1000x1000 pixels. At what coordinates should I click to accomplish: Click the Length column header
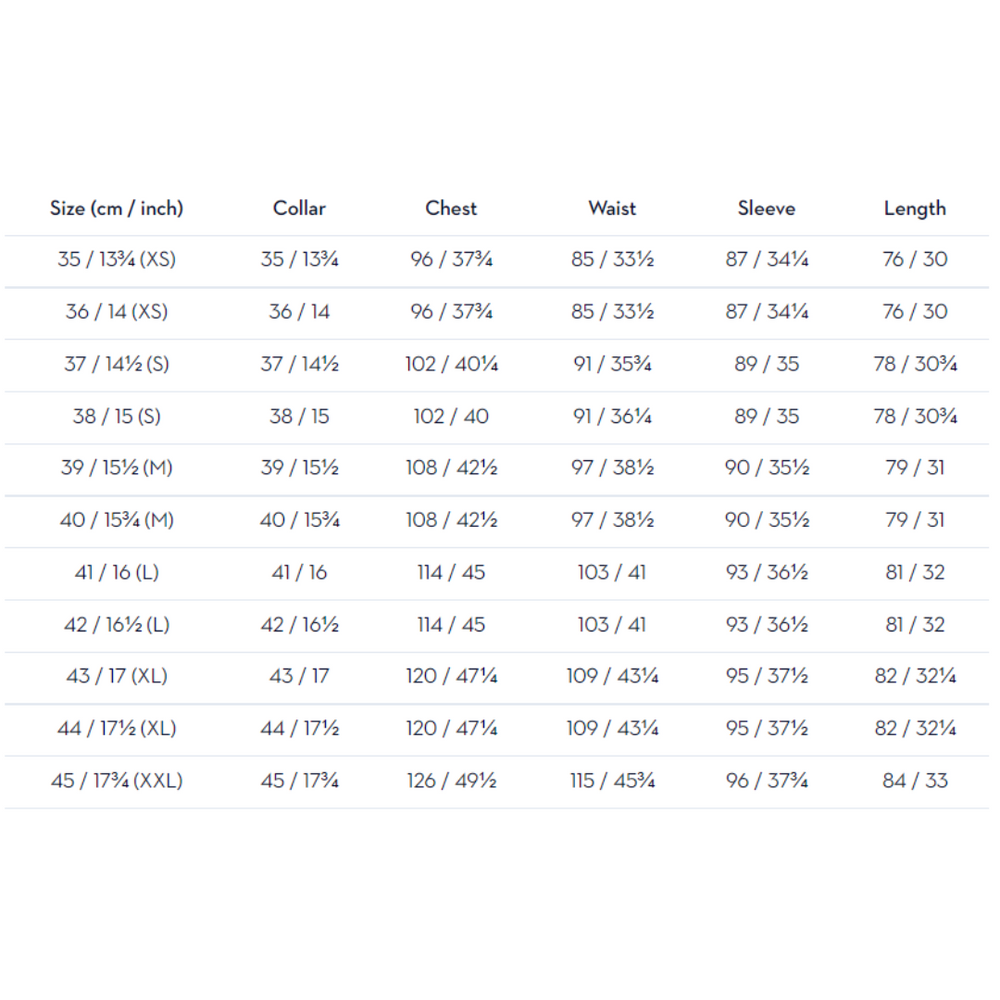(x=915, y=209)
